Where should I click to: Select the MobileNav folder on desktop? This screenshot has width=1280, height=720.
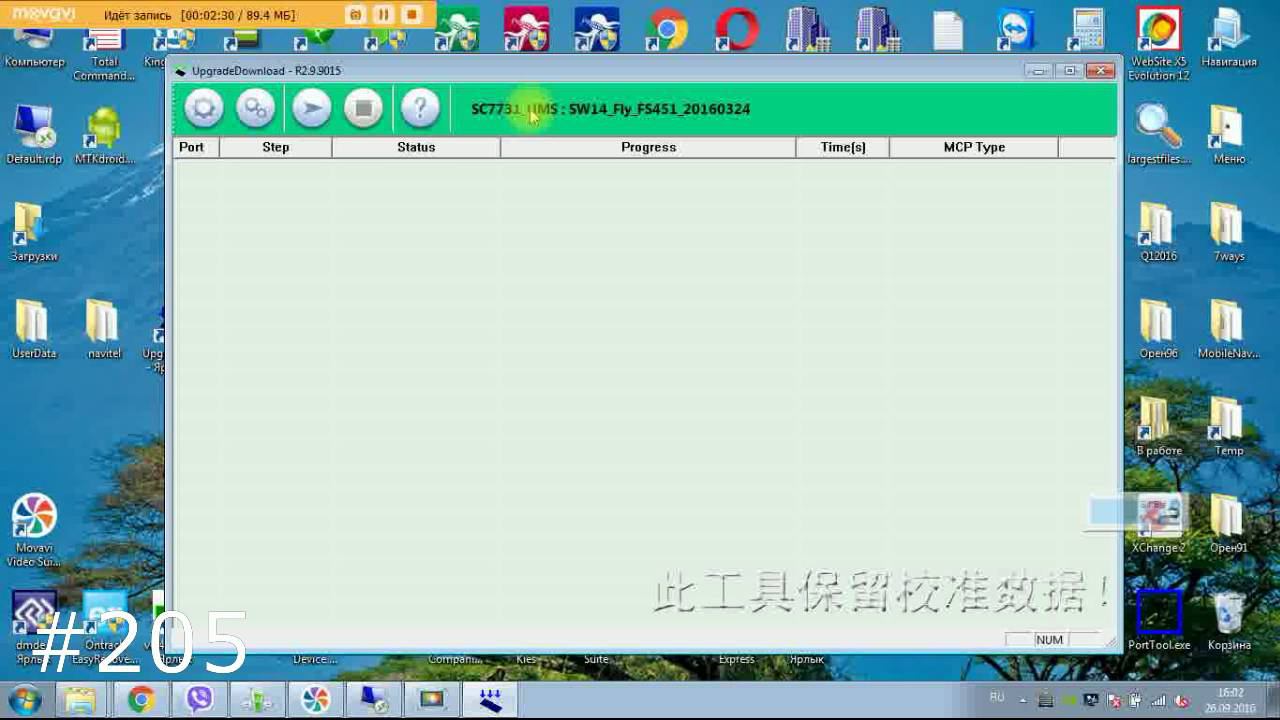click(x=1229, y=329)
